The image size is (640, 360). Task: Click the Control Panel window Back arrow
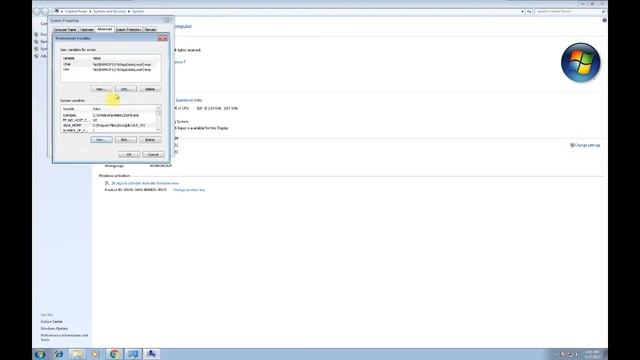(x=37, y=11)
